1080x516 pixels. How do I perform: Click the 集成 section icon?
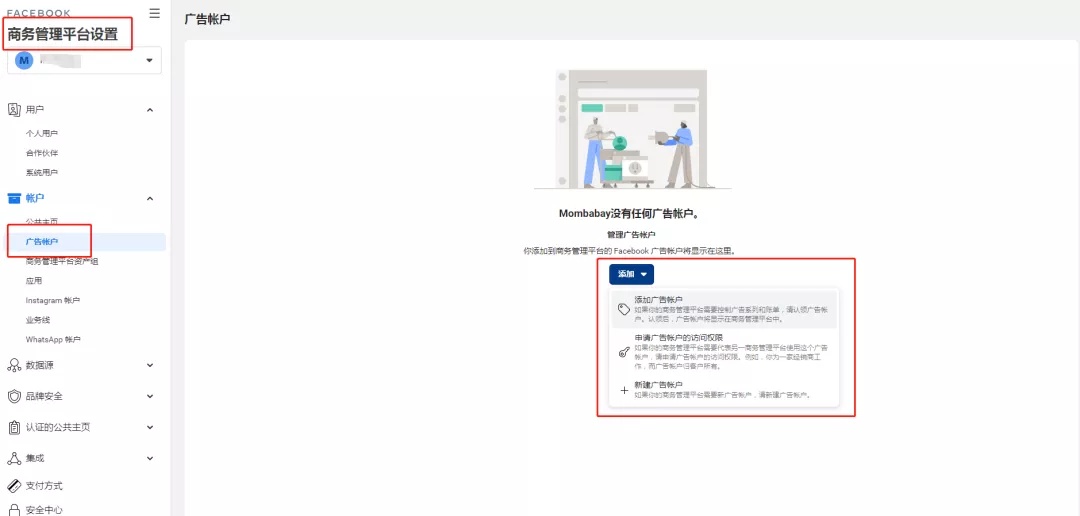tap(14, 458)
